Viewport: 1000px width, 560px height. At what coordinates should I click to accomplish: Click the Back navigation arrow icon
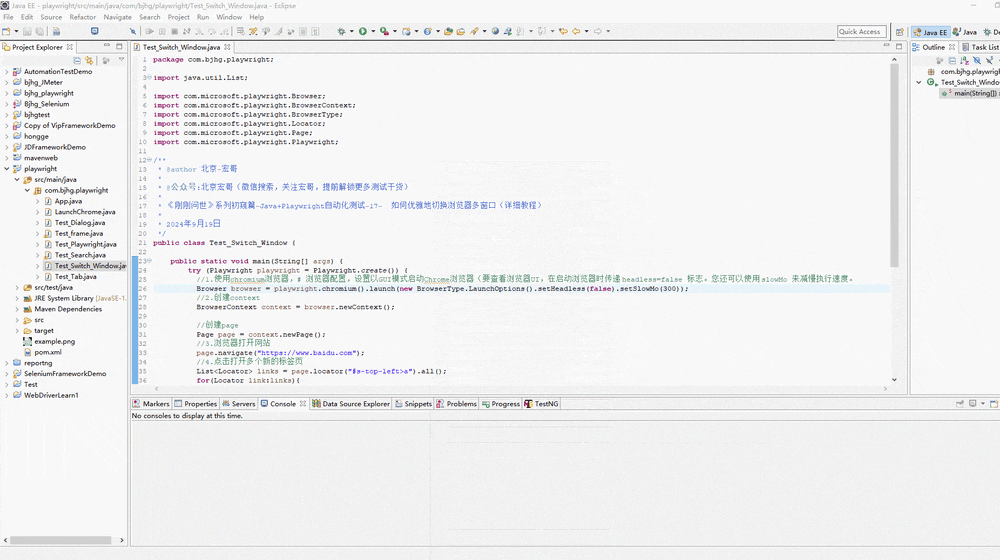point(576,31)
